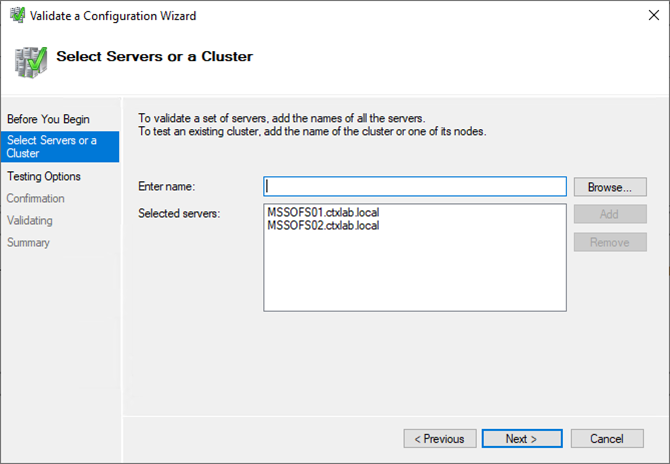The image size is (670, 464).
Task: Click the Confirmation step in the sidebar
Action: (36, 198)
